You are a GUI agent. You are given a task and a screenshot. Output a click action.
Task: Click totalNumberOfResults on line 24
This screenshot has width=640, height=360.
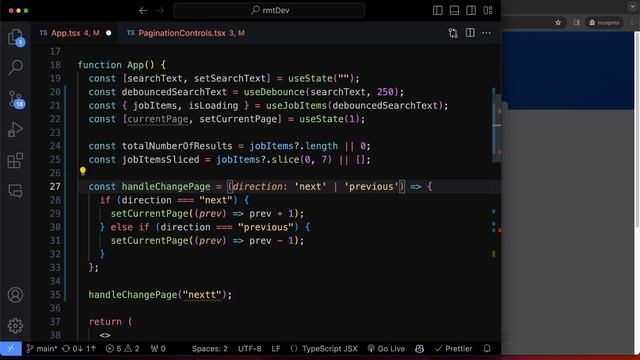pos(177,146)
